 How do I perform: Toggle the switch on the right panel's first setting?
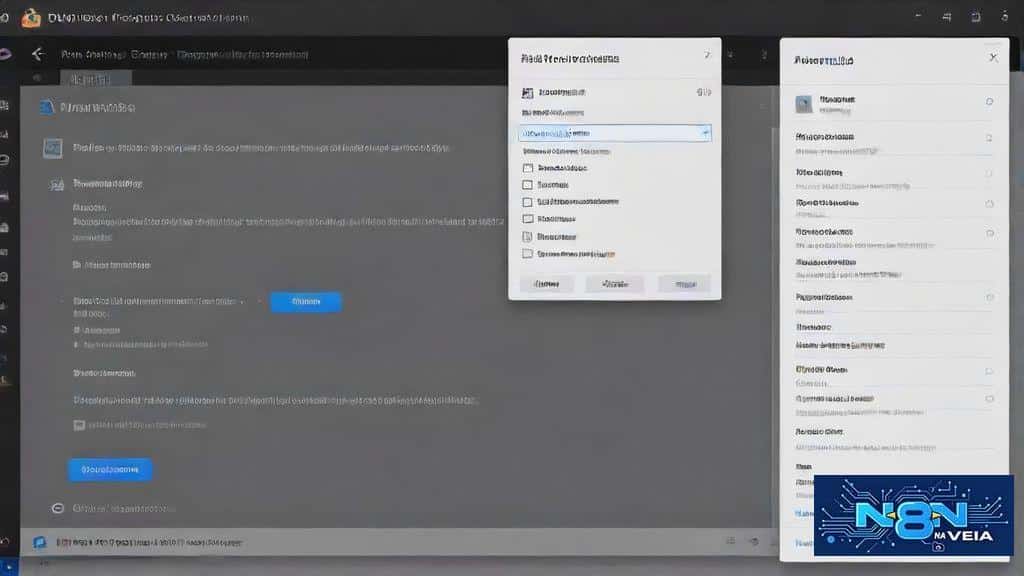pyautogui.click(x=988, y=137)
